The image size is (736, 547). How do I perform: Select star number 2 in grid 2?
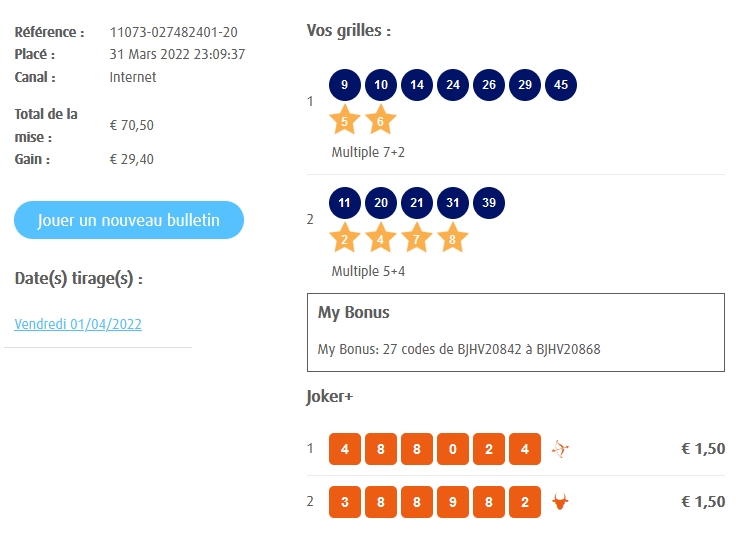[x=344, y=239]
